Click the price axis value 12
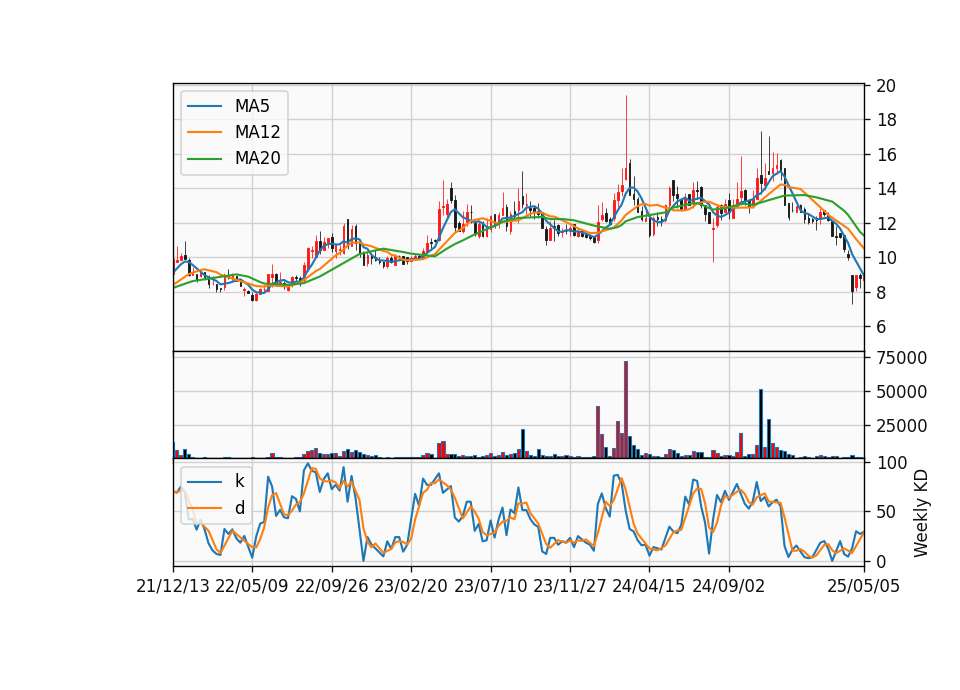This screenshot has width=960, height=690. pyautogui.click(x=886, y=224)
